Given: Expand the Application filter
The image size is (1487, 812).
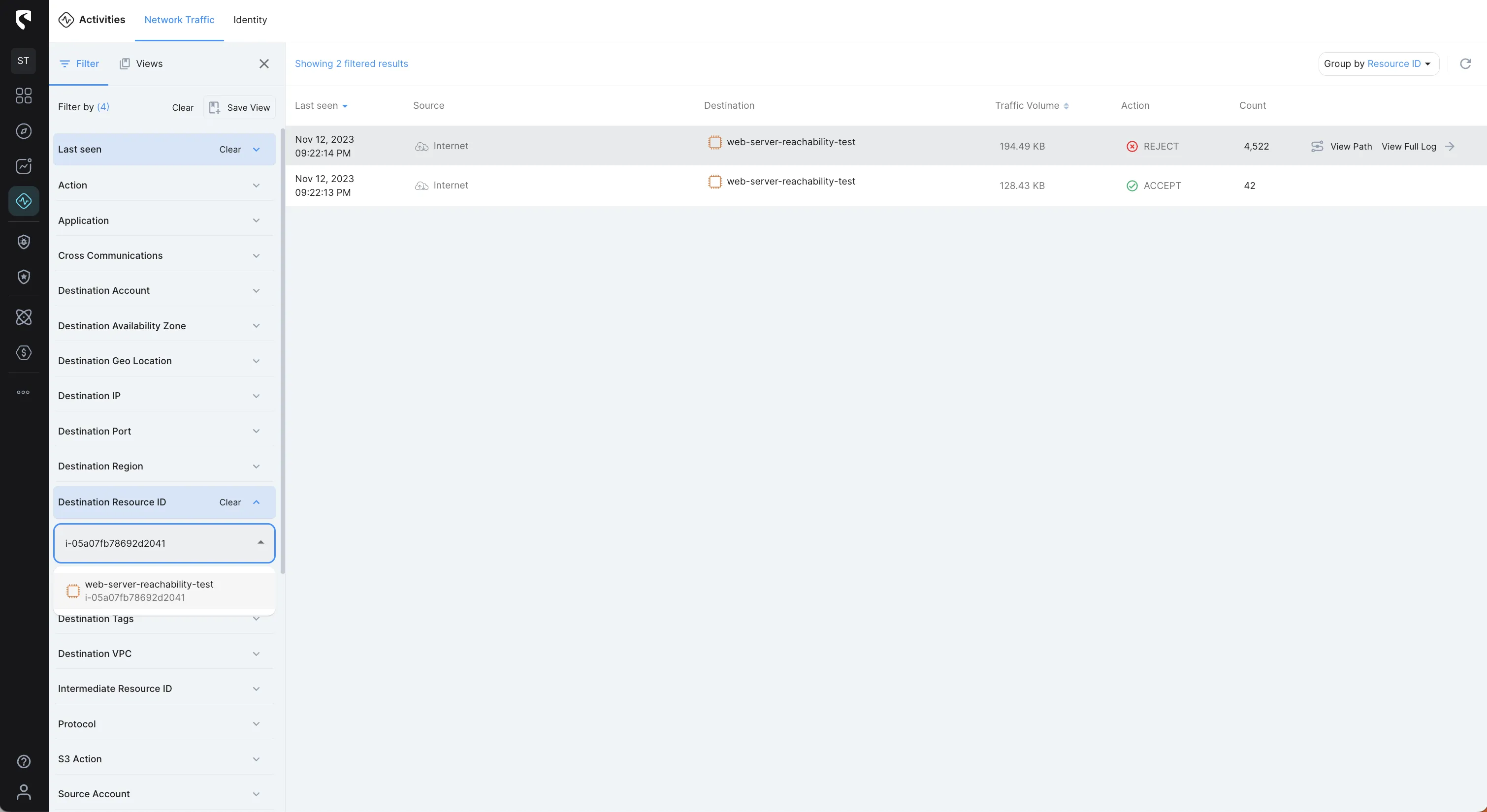Looking at the screenshot, I should click(x=164, y=220).
